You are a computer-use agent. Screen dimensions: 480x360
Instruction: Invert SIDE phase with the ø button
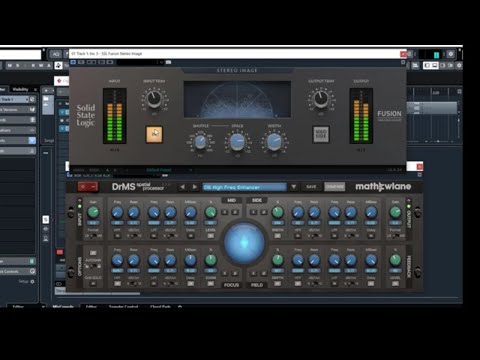coord(264,212)
